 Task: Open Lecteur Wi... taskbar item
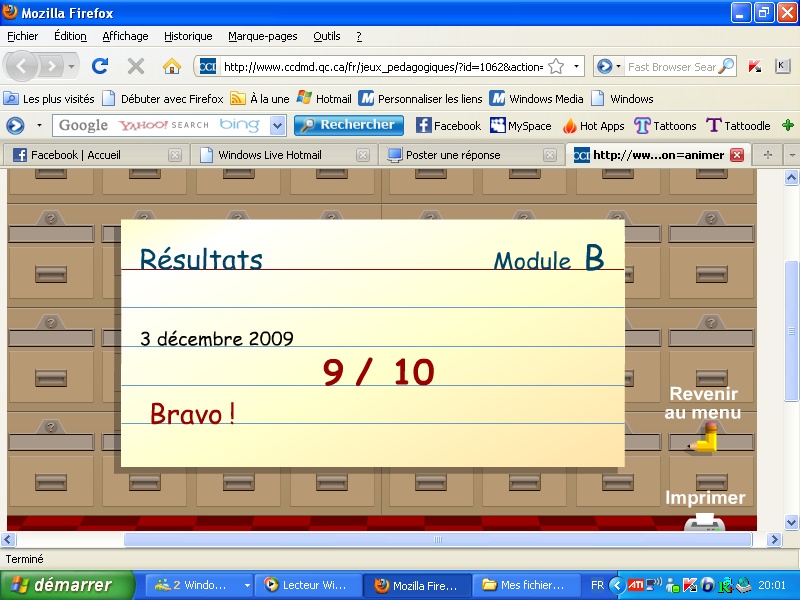coord(308,585)
